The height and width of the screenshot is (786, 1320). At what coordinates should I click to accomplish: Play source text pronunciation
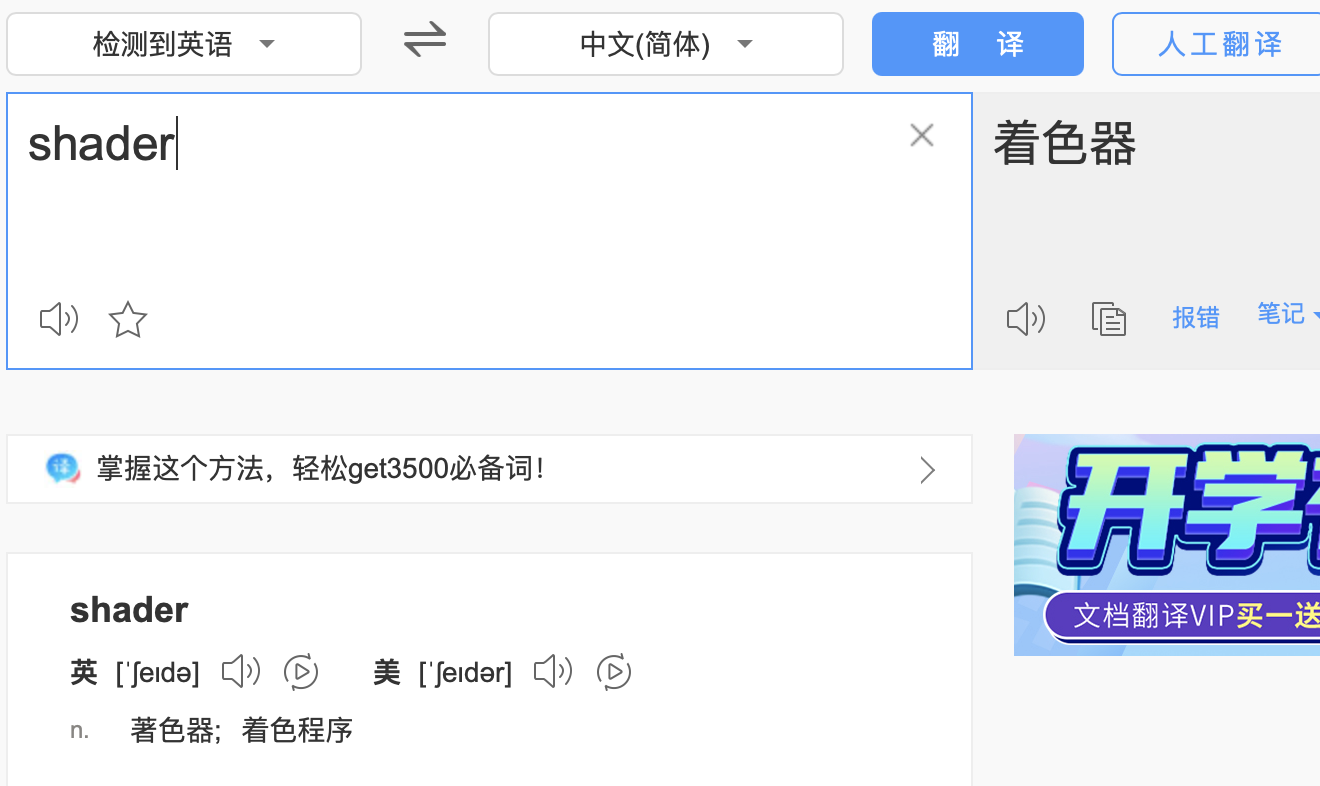coord(59,320)
